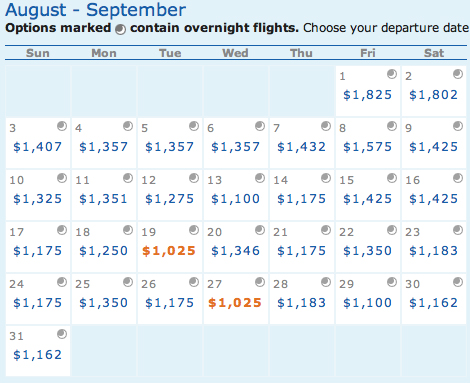Image resolution: width=470 pixels, height=383 pixels.
Task: Select the $1,407 fare on the 3rd
Action: coord(37,147)
